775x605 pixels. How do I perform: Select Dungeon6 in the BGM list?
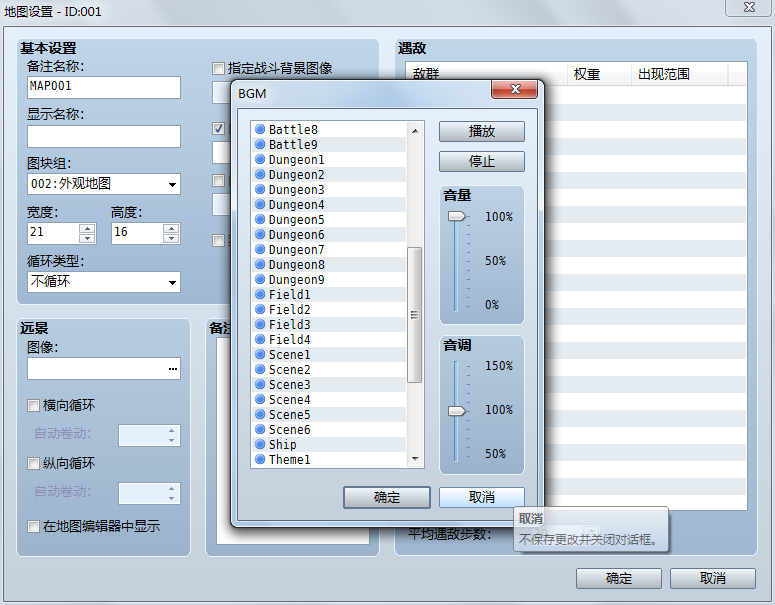(329, 234)
